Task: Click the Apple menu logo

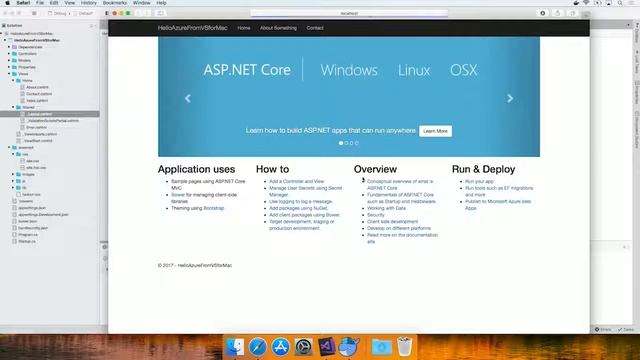Action: (x=7, y=3)
